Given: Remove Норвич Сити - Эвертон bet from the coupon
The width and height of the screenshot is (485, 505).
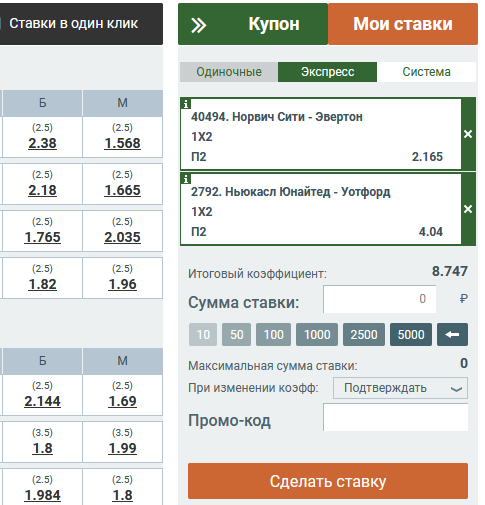Looking at the screenshot, I should pyautogui.click(x=468, y=134).
